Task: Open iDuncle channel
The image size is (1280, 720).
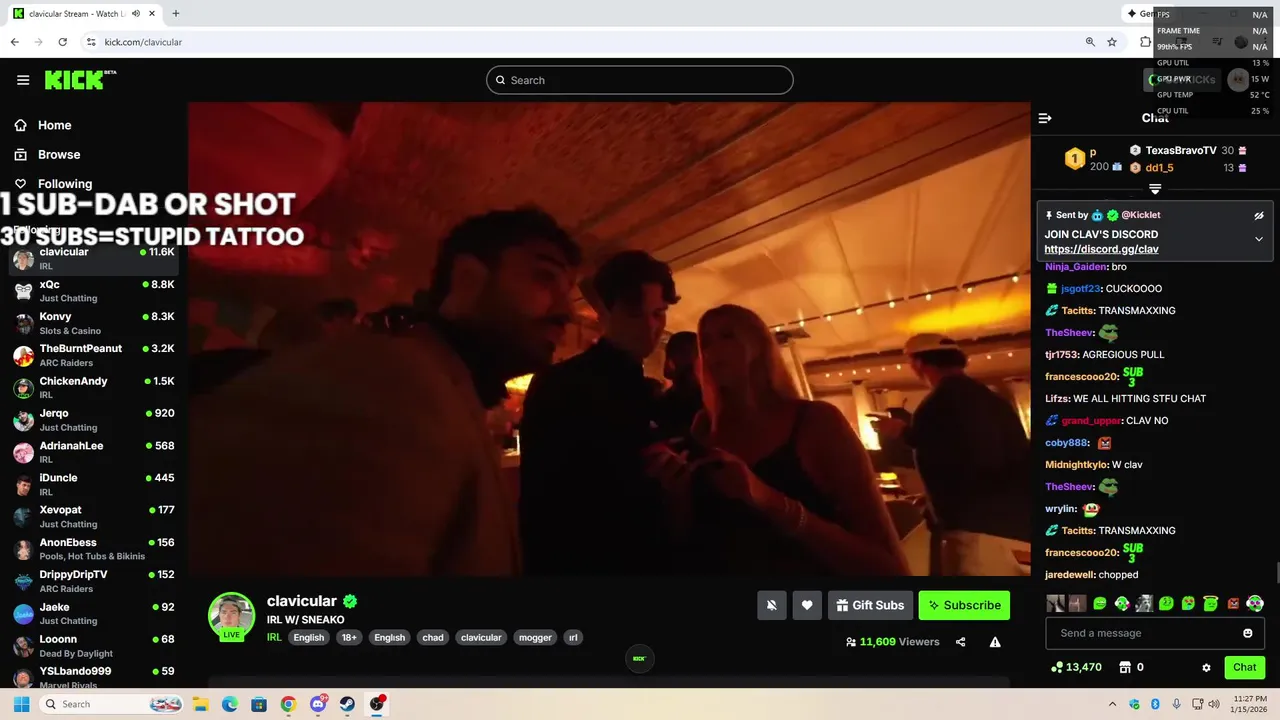Action: [x=94, y=484]
